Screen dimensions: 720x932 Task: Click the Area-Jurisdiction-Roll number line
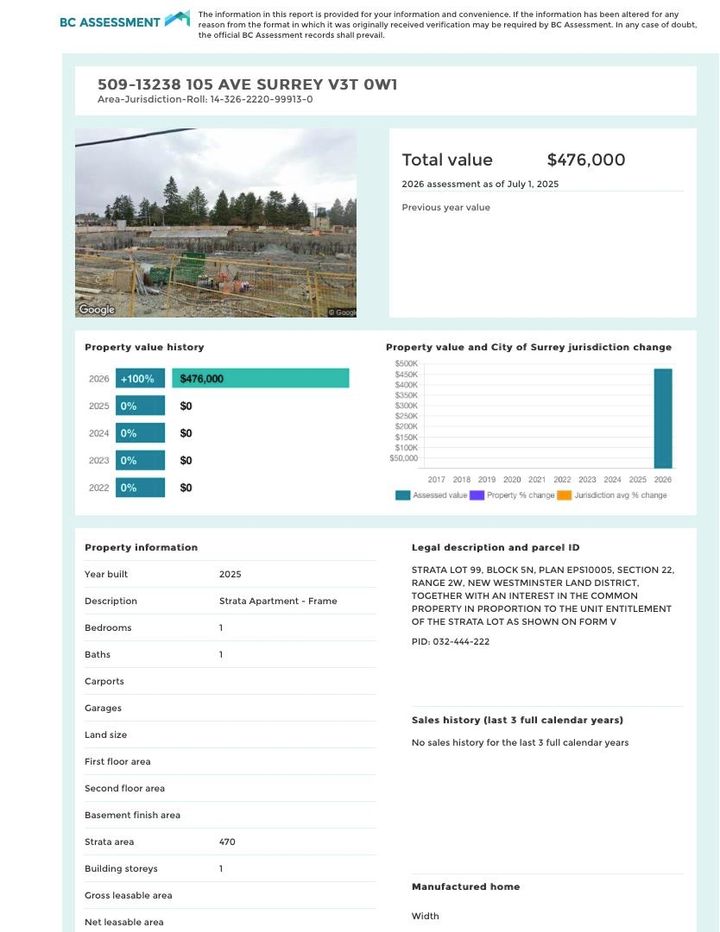[x=205, y=100]
